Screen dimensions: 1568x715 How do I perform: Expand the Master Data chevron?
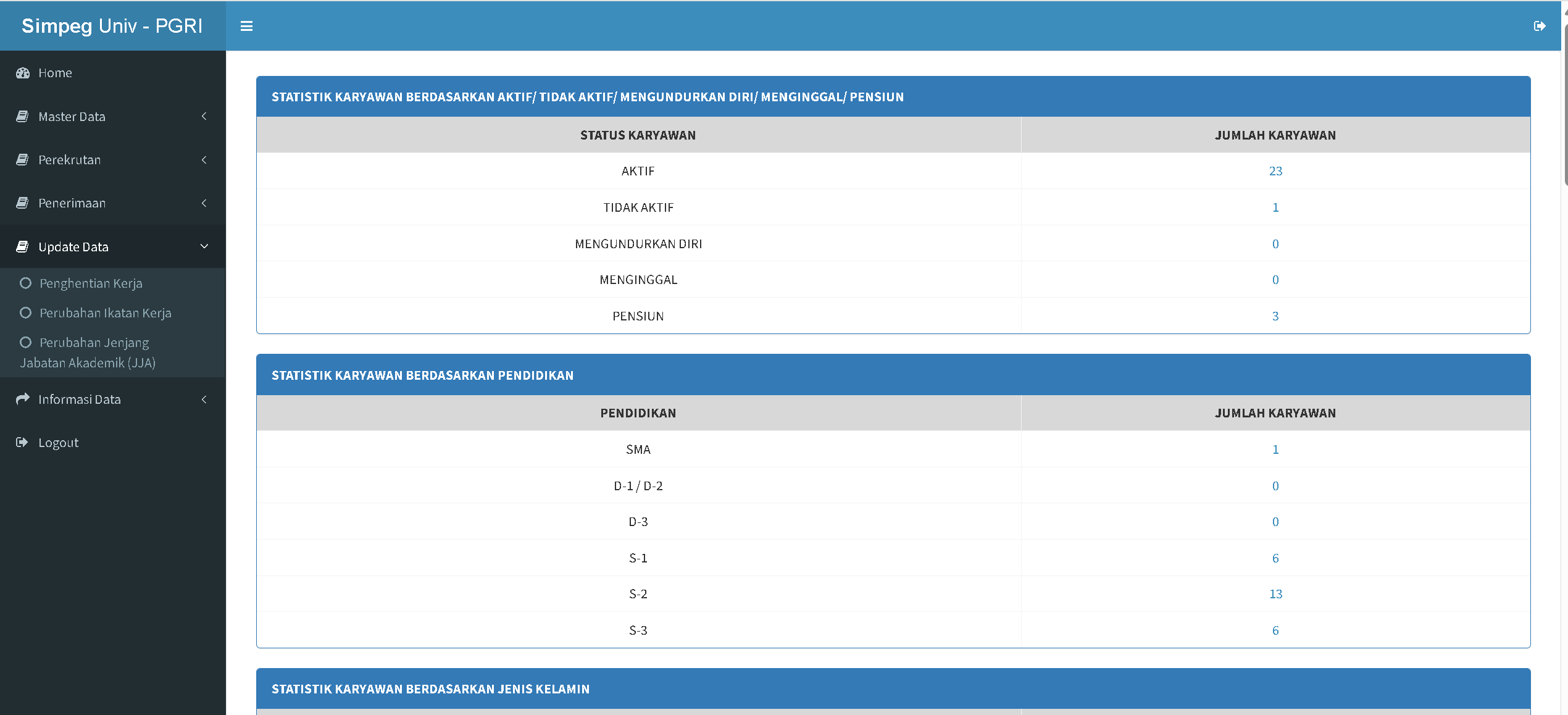coord(204,116)
